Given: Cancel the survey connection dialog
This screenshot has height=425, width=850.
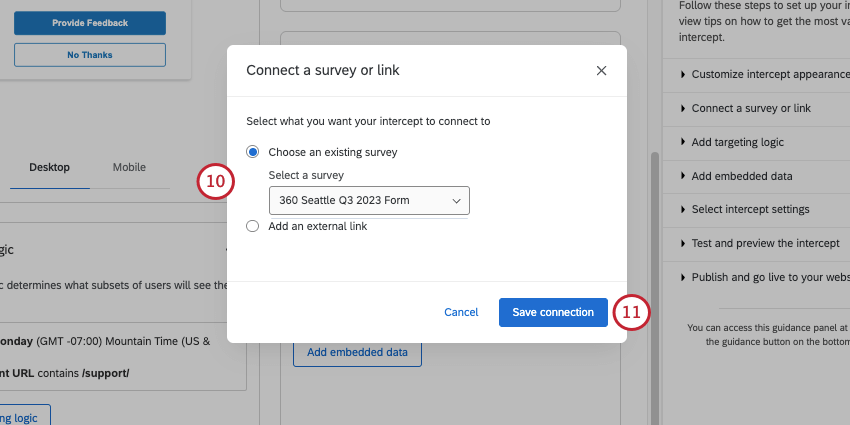Looking at the screenshot, I should [461, 312].
